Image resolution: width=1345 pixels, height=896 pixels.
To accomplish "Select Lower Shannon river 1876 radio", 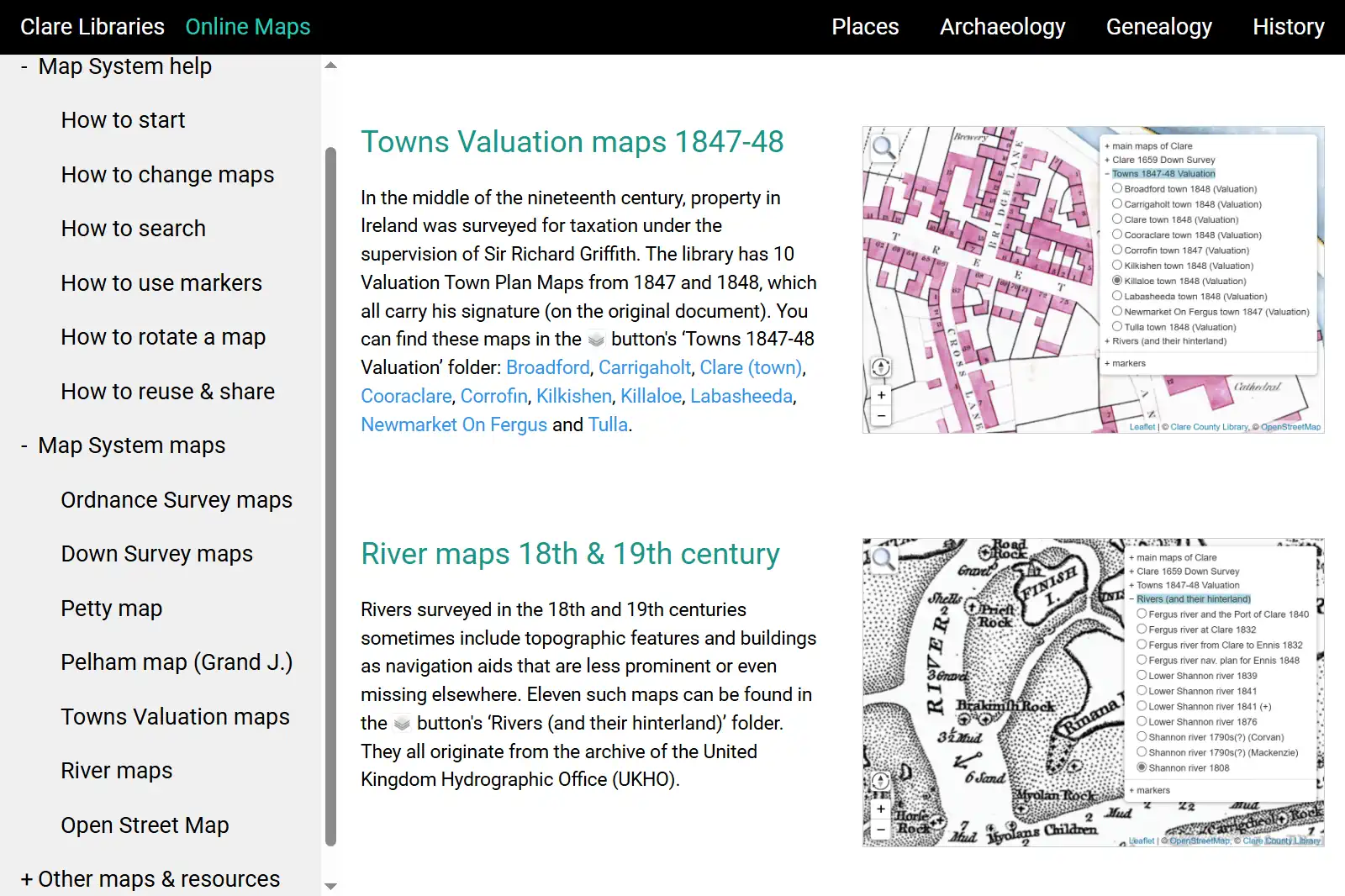I will tap(1142, 721).
